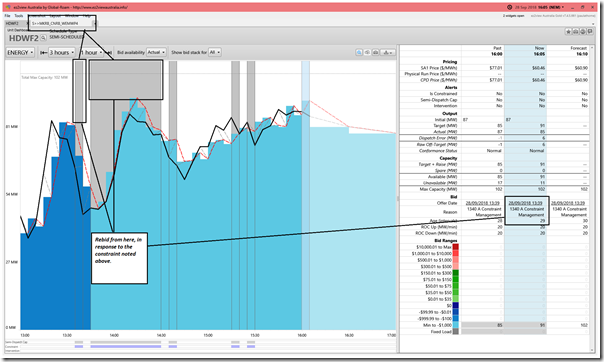Click the 14:00 time axis label
The width and height of the screenshot is (604, 362).
pyautogui.click(x=114, y=335)
